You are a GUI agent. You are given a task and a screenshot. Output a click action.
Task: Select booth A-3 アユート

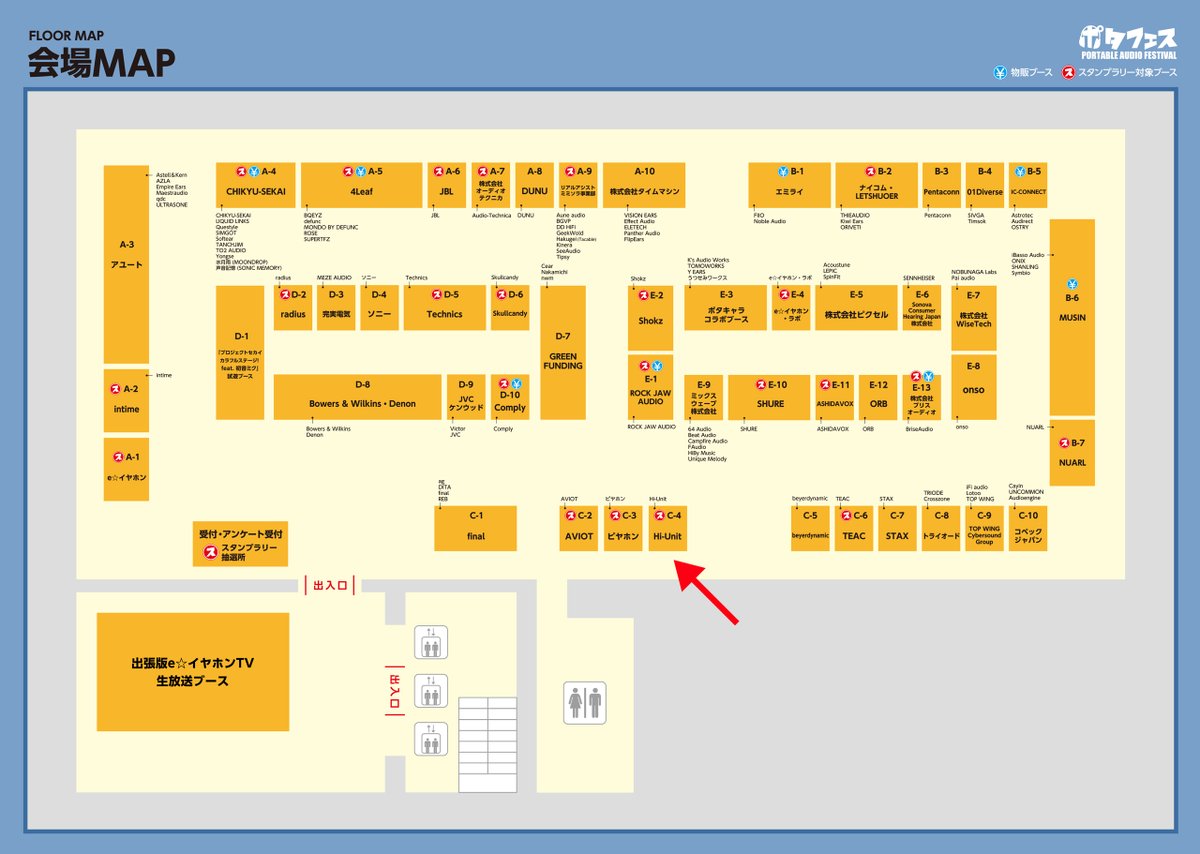pyautogui.click(x=126, y=264)
